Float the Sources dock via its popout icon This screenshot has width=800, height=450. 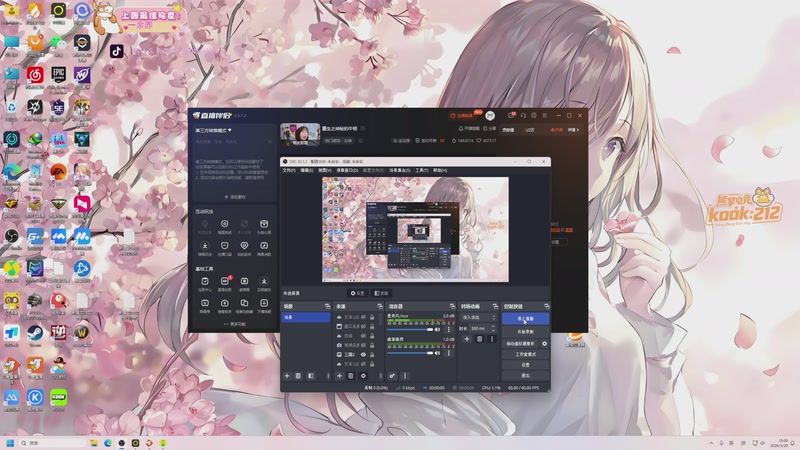click(380, 306)
